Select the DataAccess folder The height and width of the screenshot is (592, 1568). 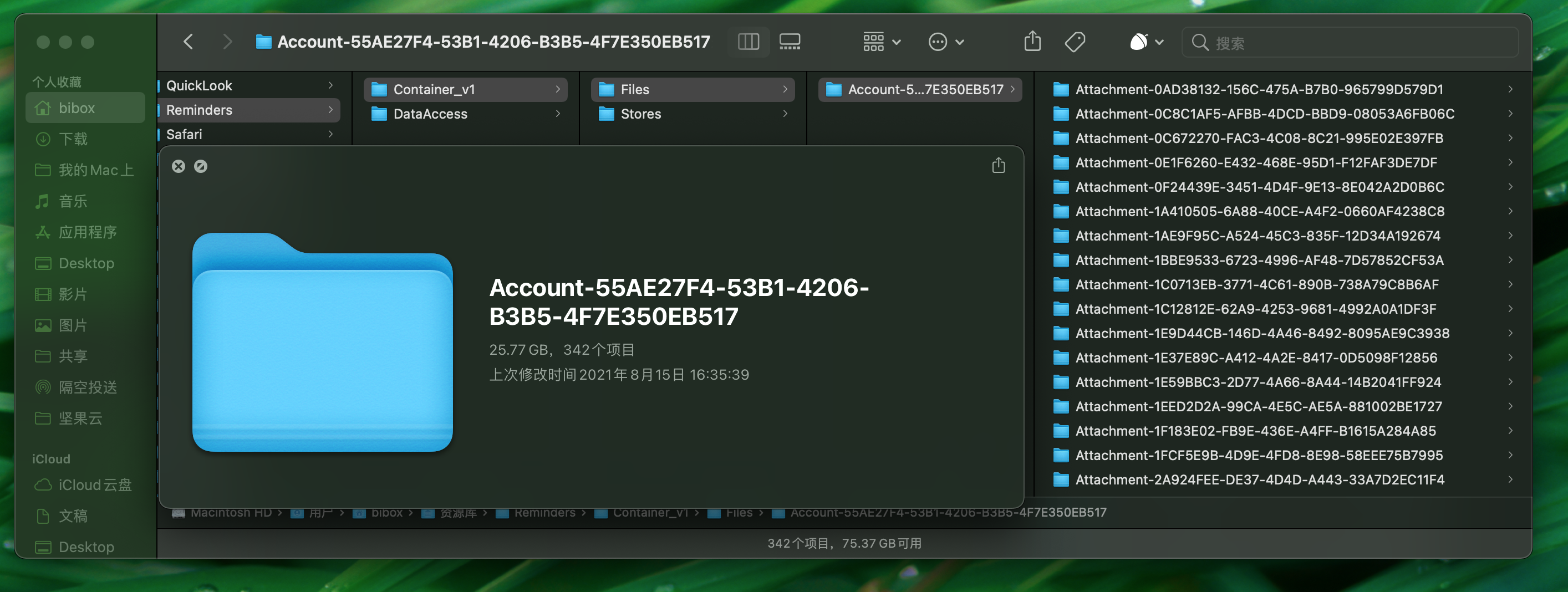coord(430,114)
